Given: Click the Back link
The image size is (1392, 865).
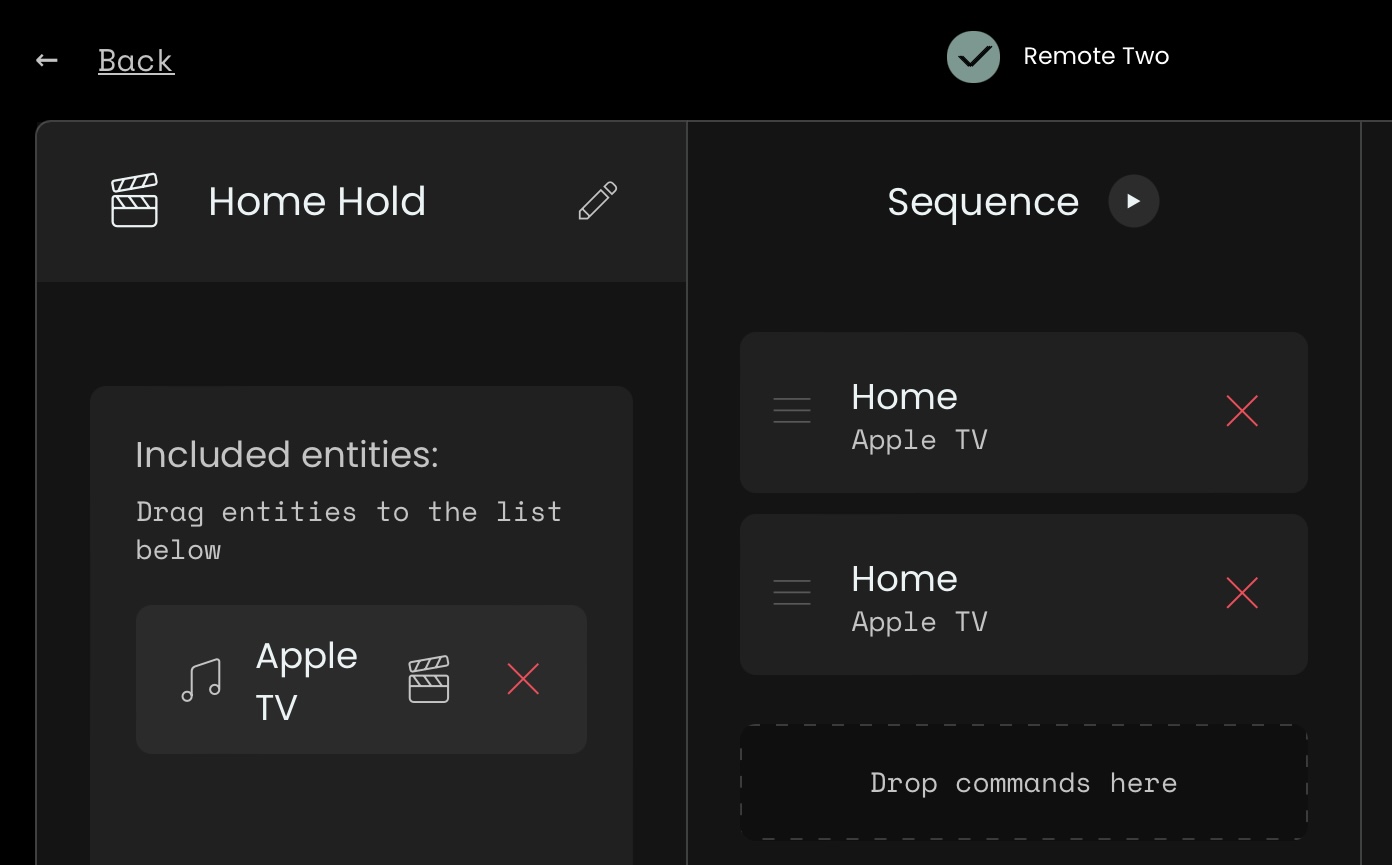Looking at the screenshot, I should [136, 60].
